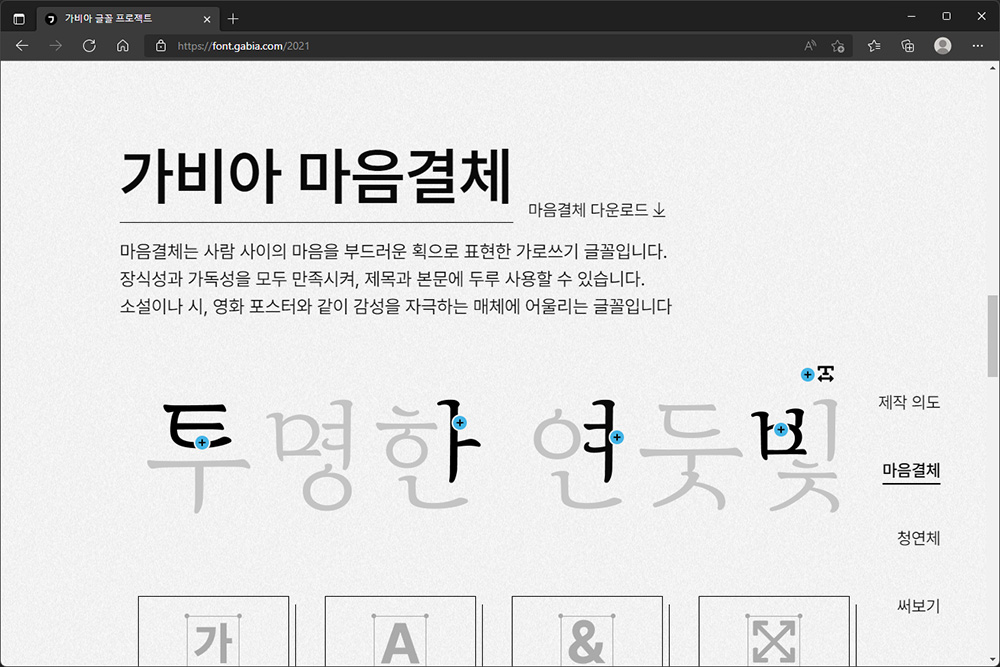Click the browser back arrow
This screenshot has width=1000, height=667.
coord(22,46)
